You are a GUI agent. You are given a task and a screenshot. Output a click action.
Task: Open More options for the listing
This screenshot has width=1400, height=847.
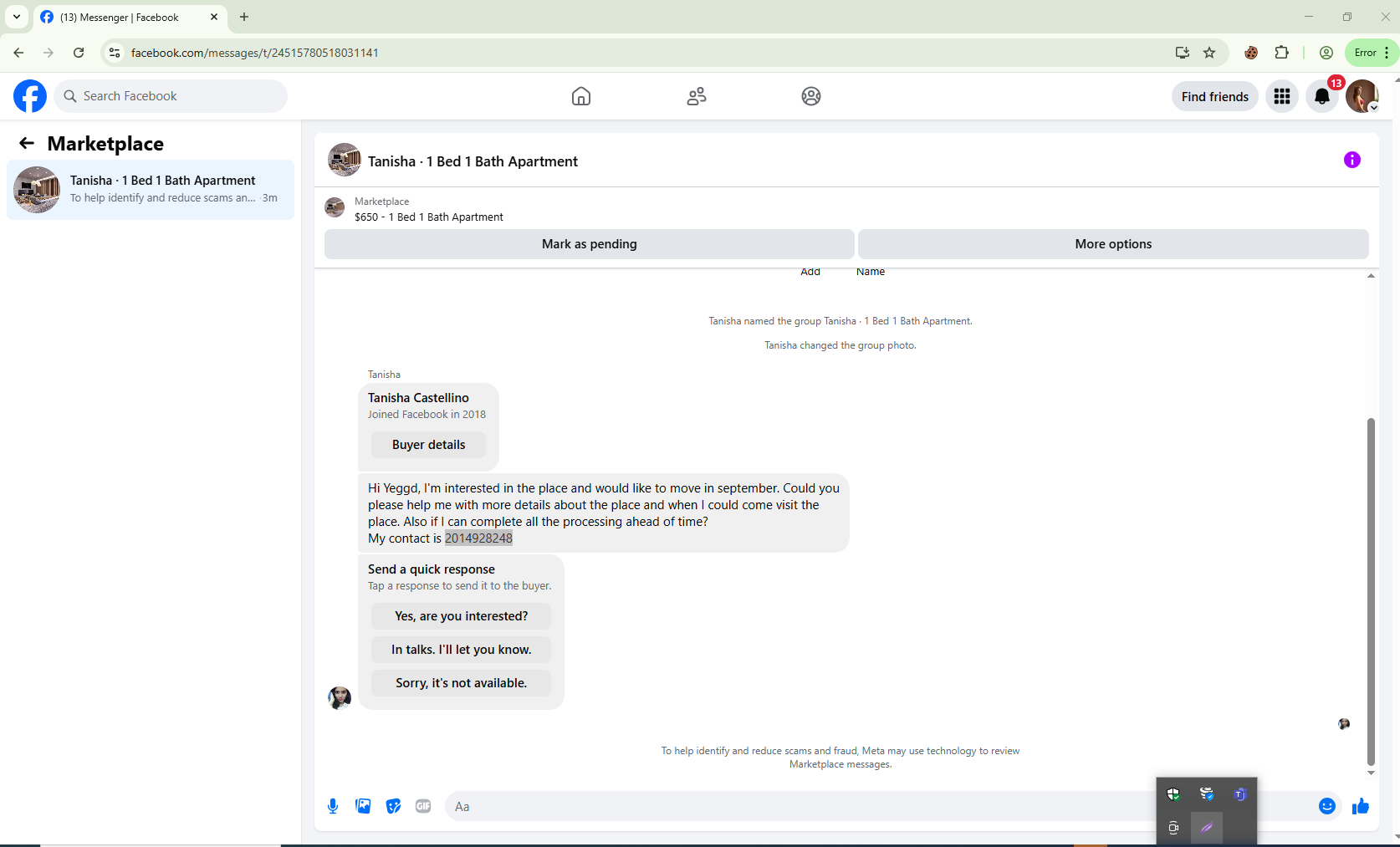coord(1113,244)
